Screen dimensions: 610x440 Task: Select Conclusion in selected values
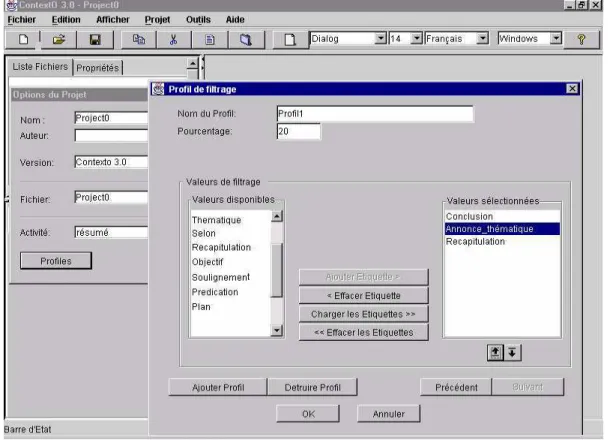click(502, 216)
